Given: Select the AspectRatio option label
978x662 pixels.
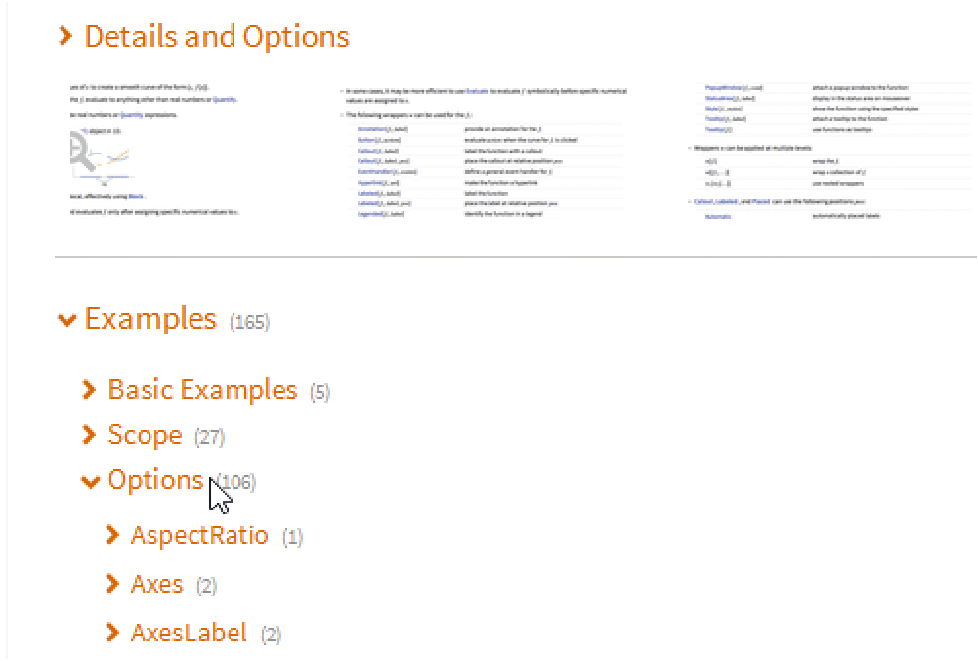Looking at the screenshot, I should [x=200, y=535].
